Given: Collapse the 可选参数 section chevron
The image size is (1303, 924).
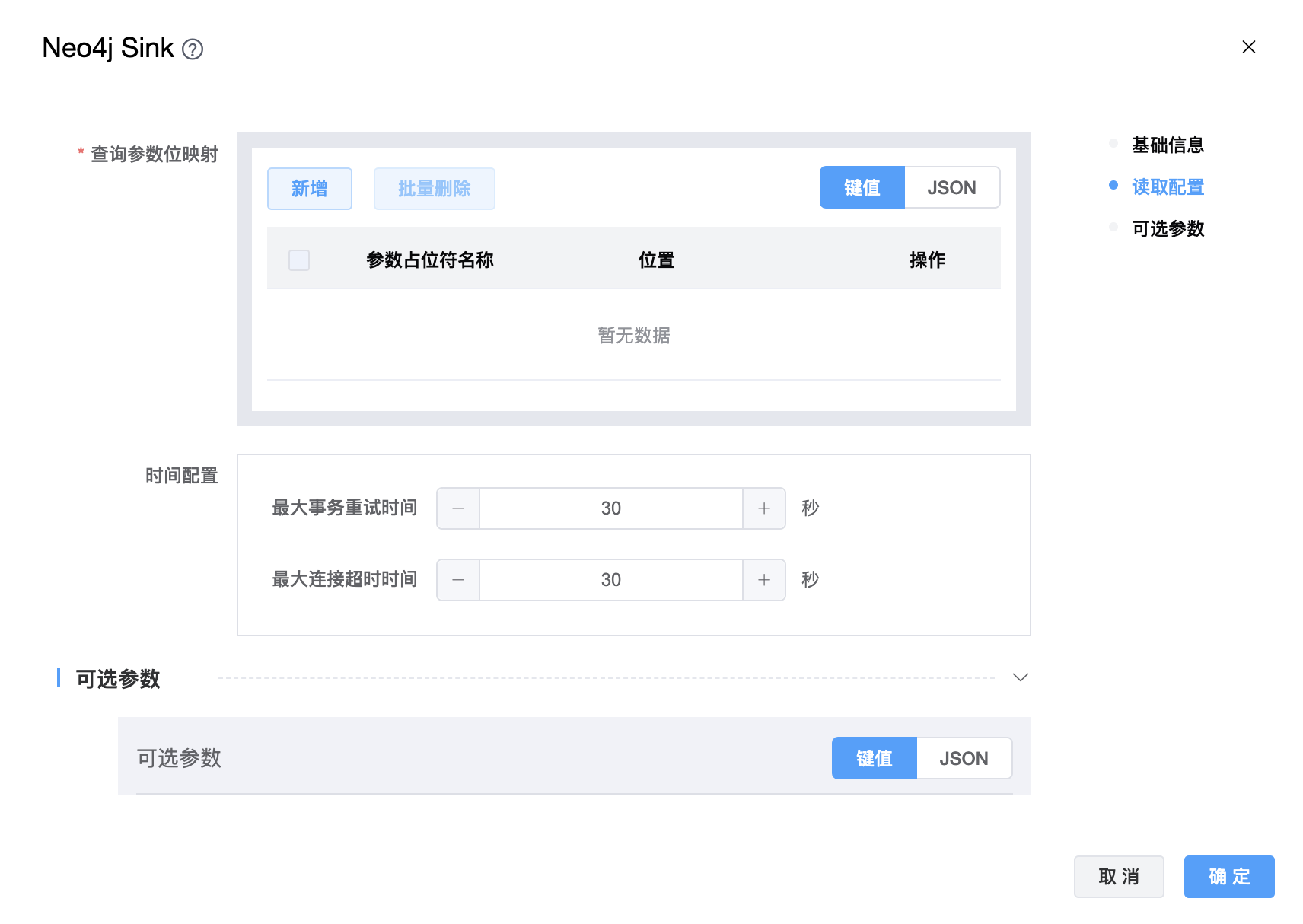Looking at the screenshot, I should pos(1020,677).
